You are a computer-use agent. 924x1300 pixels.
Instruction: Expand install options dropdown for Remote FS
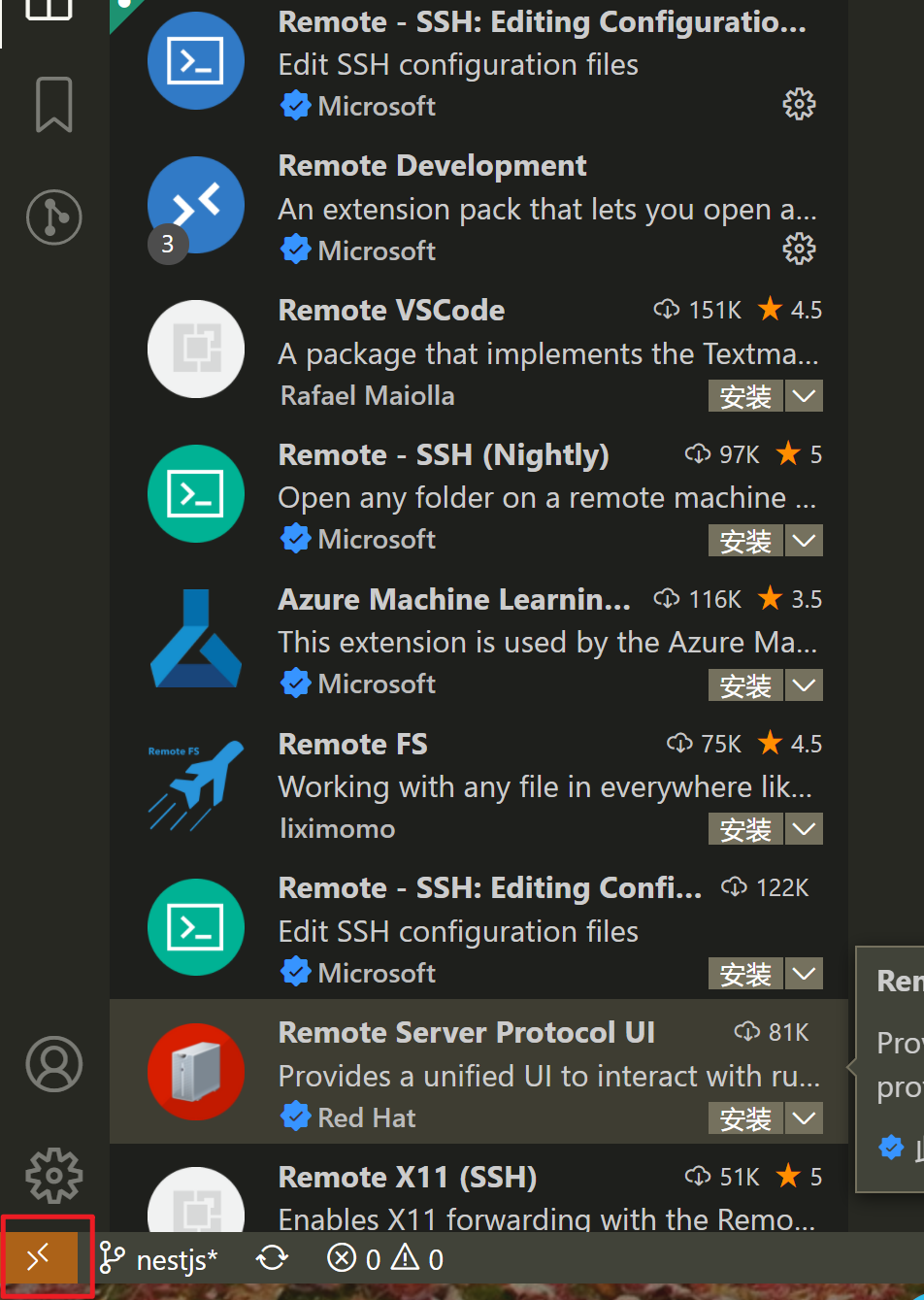804,829
